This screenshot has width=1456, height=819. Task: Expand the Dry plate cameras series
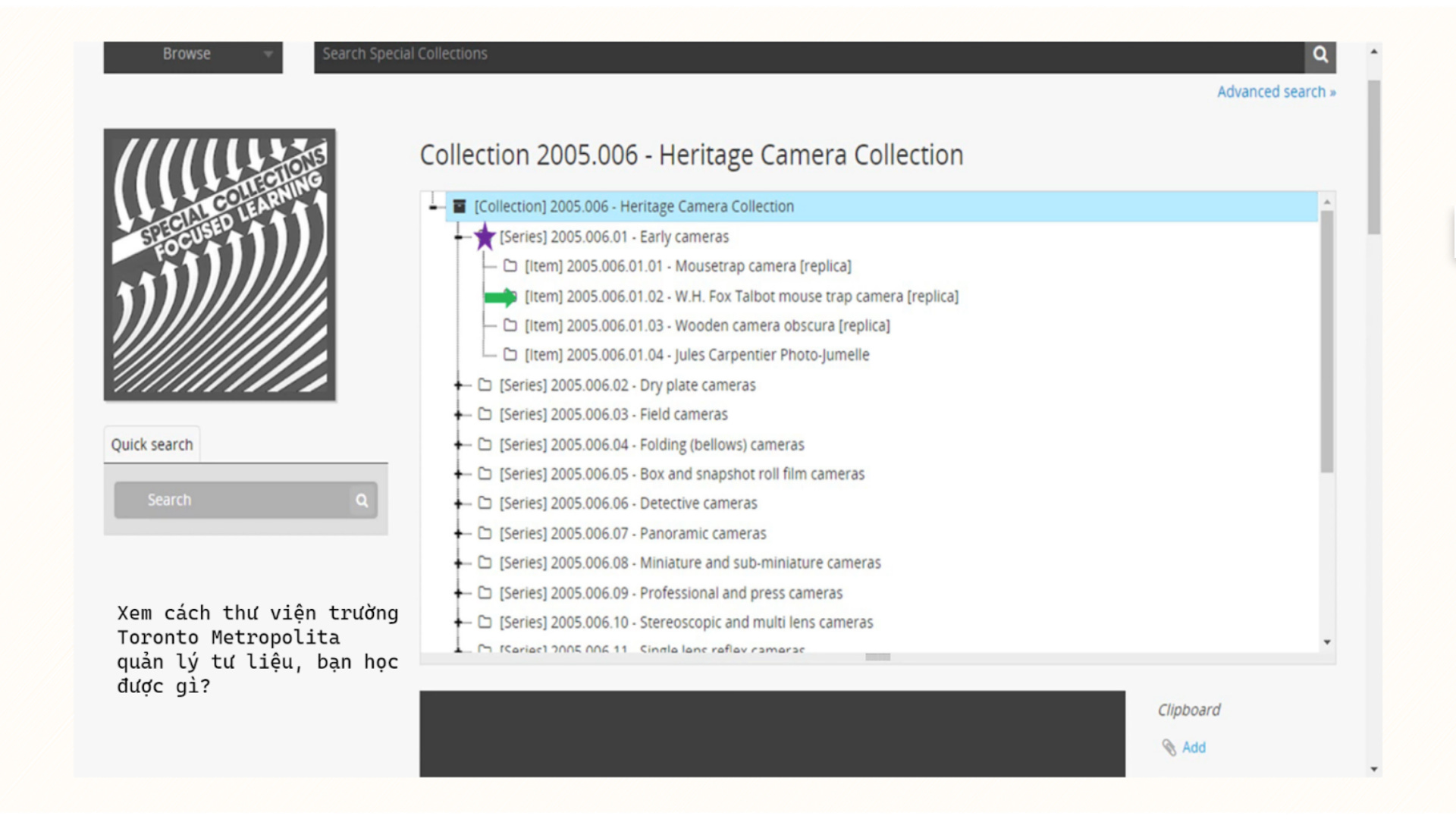pyautogui.click(x=458, y=385)
